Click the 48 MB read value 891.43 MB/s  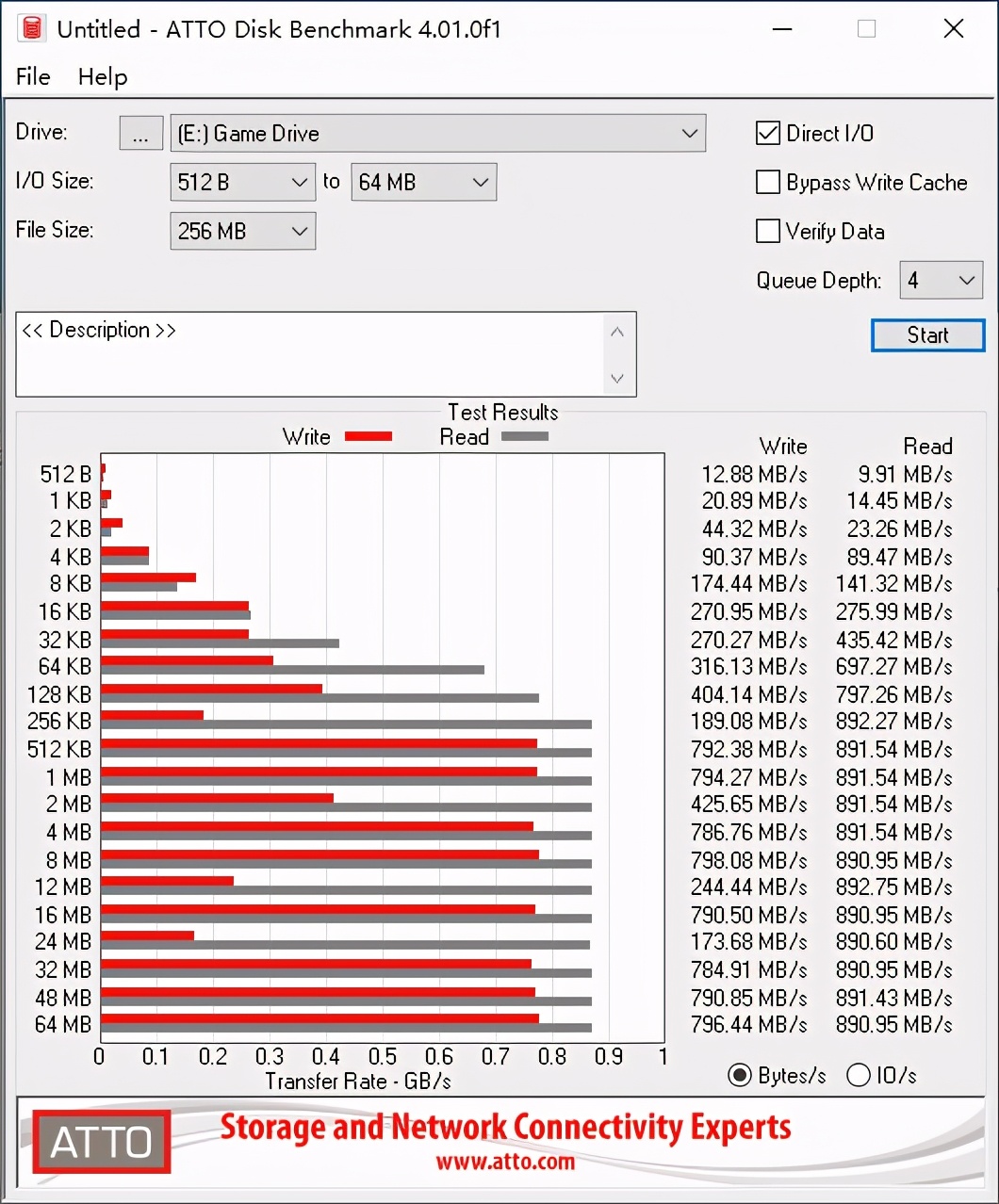pyautogui.click(x=893, y=998)
